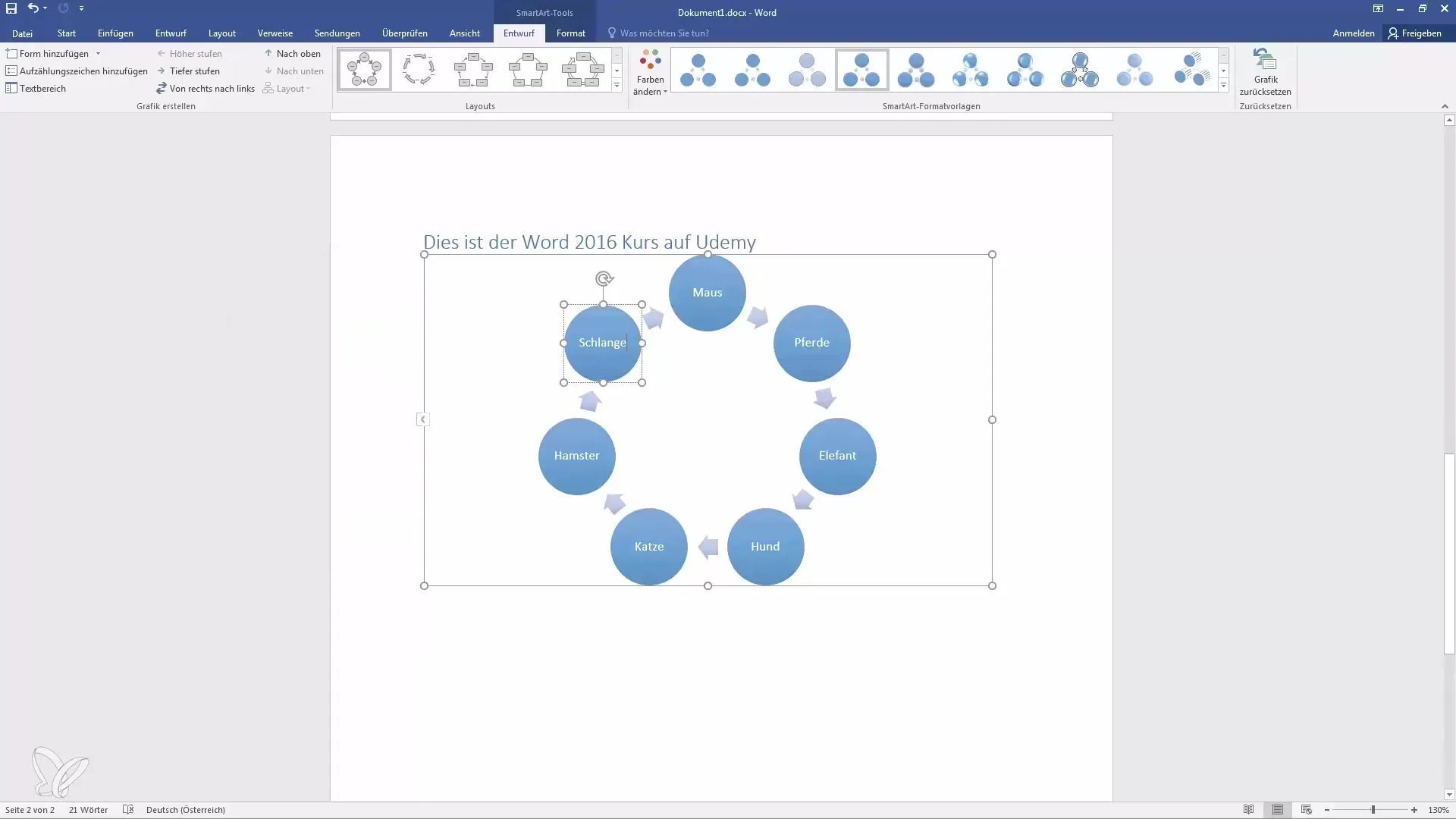The width and height of the screenshot is (1456, 819).
Task: Click the Höher stufen promote button
Action: pyautogui.click(x=190, y=53)
